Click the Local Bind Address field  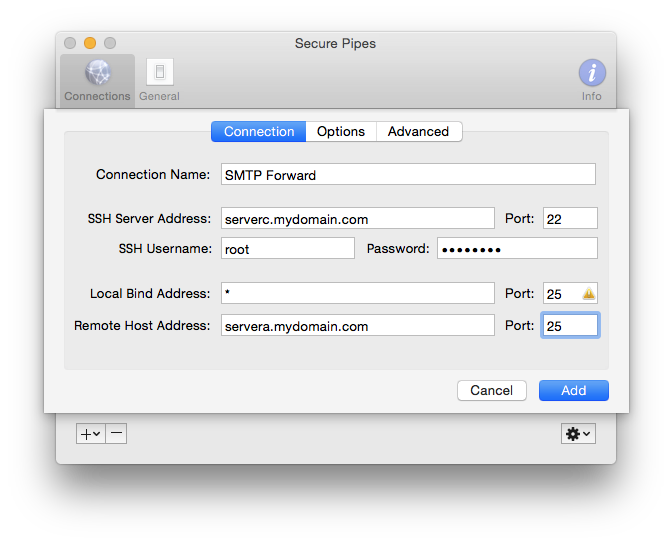coord(357,293)
